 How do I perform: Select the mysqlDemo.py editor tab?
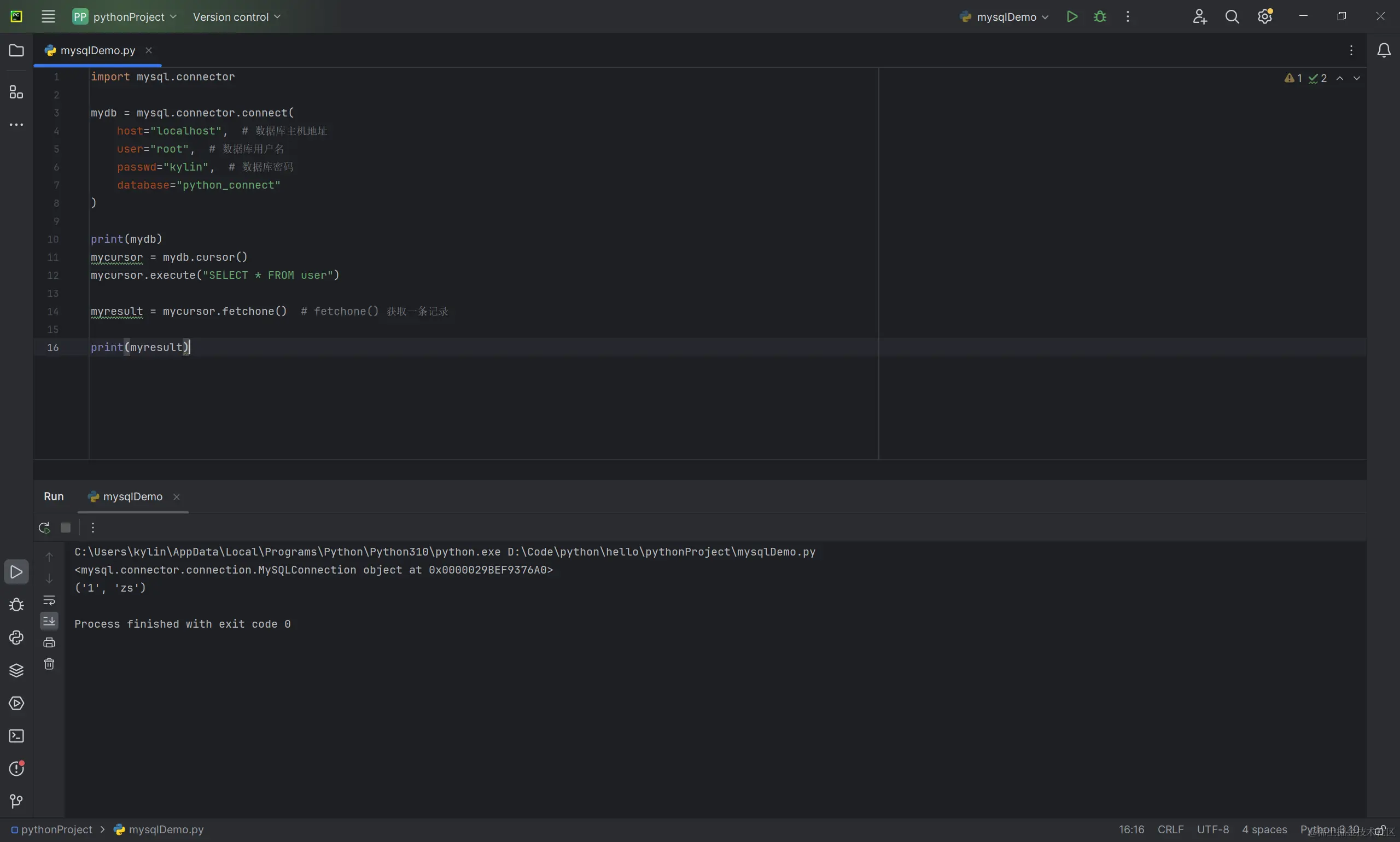(97, 50)
